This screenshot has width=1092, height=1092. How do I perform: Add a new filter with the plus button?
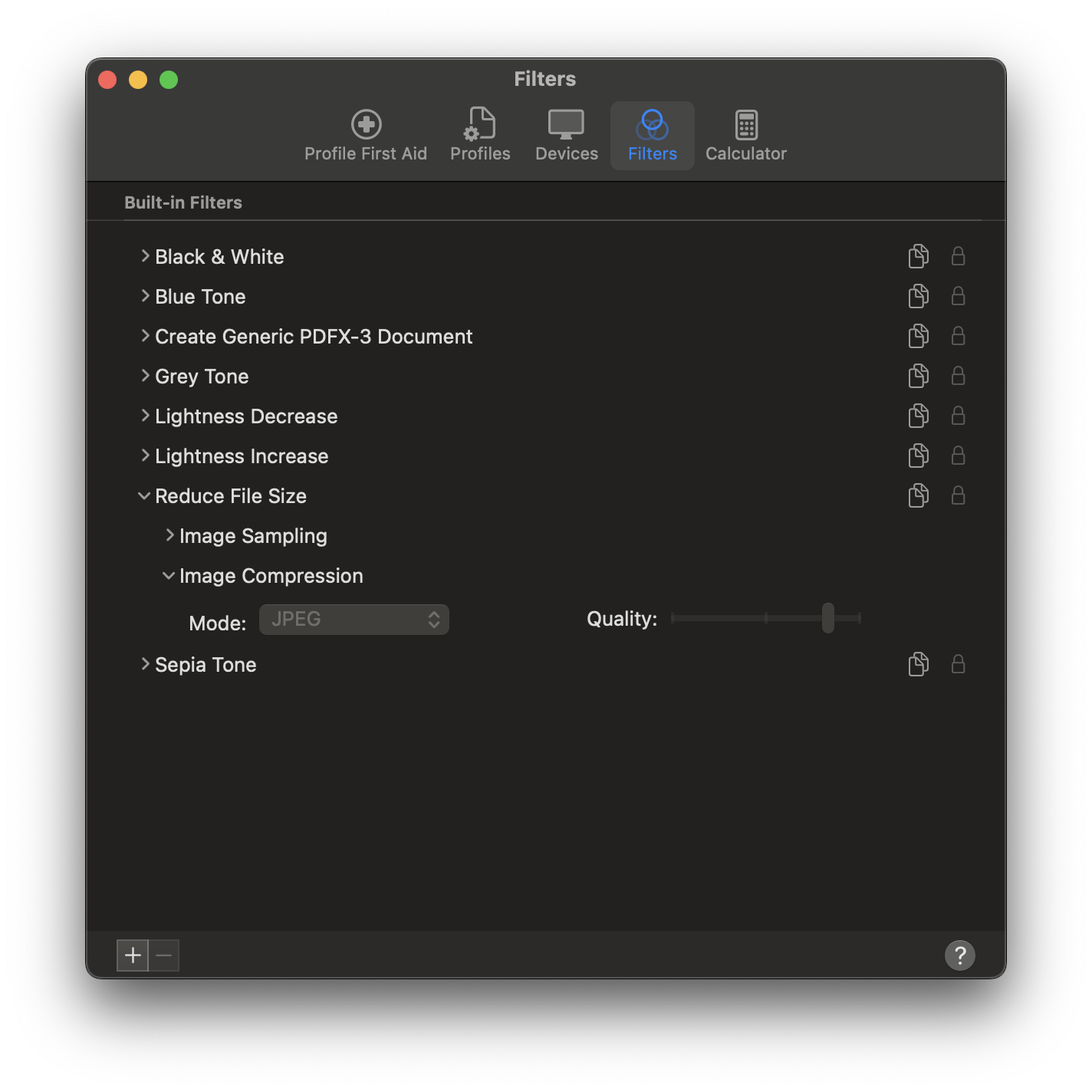tap(133, 955)
